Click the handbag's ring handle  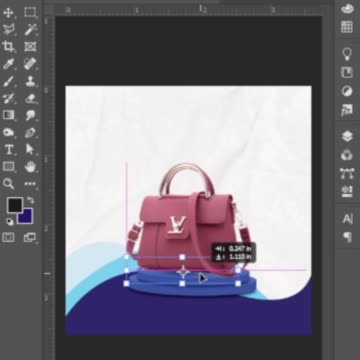point(186,180)
